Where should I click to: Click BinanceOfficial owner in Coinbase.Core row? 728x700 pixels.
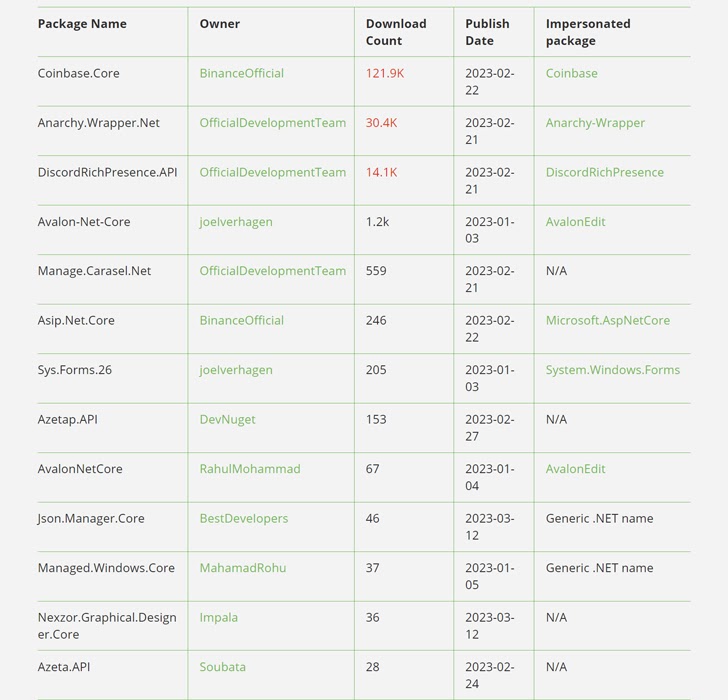[x=241, y=73]
